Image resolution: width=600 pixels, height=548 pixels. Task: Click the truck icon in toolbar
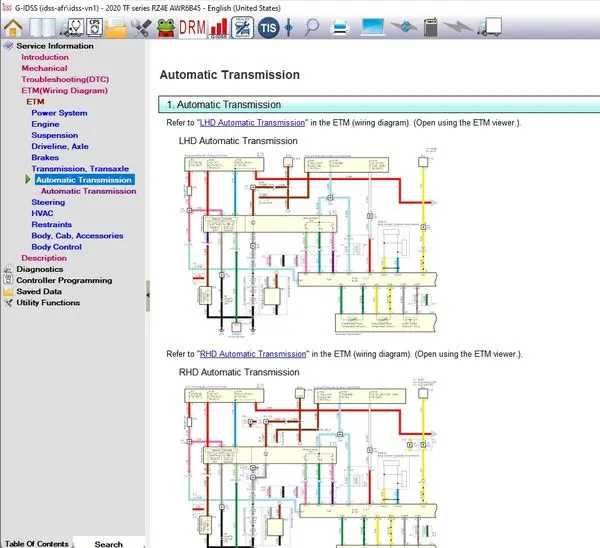point(490,27)
